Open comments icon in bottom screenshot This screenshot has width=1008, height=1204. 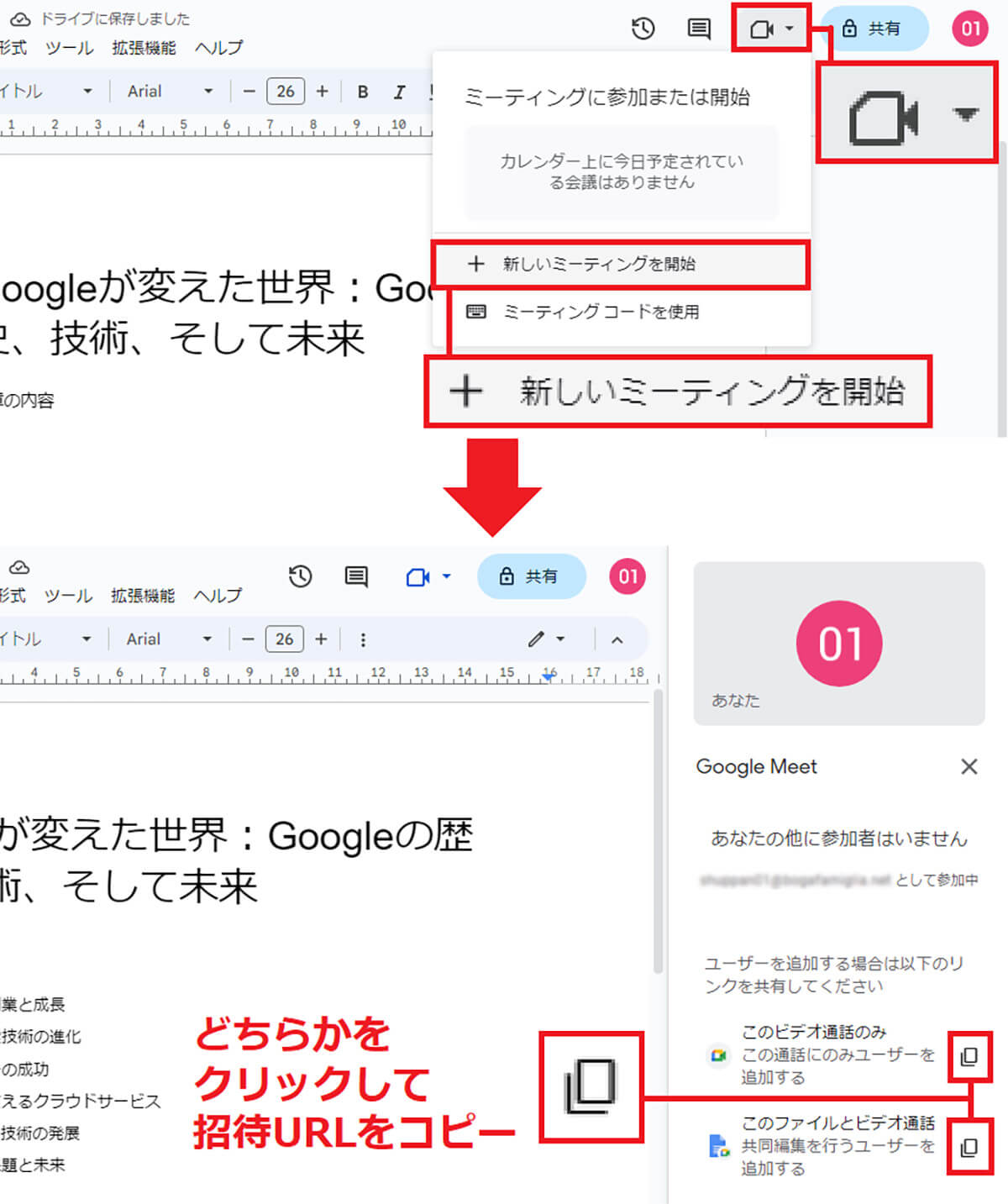click(x=356, y=576)
